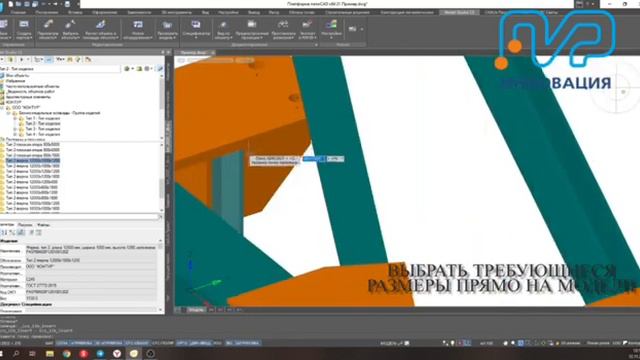Toggle ОРТО mode in the status bar
The image size is (640, 360).
pyautogui.click(x=182, y=343)
